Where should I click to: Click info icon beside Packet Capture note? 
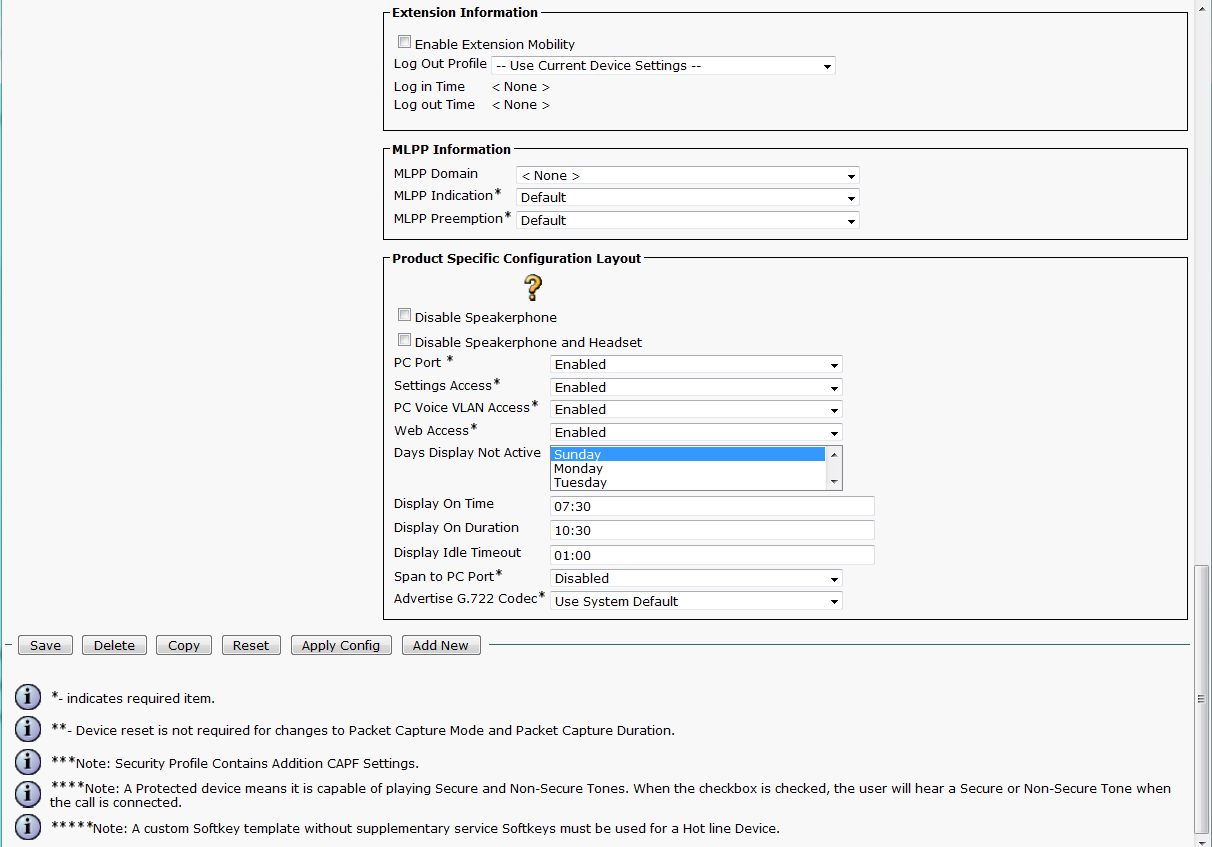click(x=28, y=730)
